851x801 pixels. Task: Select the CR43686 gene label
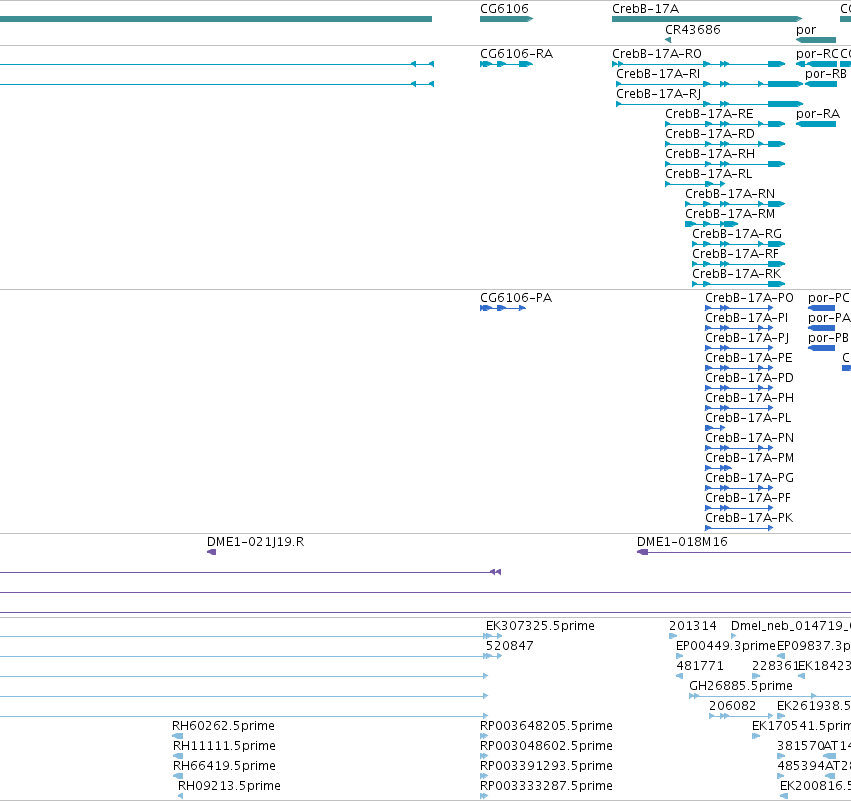pos(693,30)
